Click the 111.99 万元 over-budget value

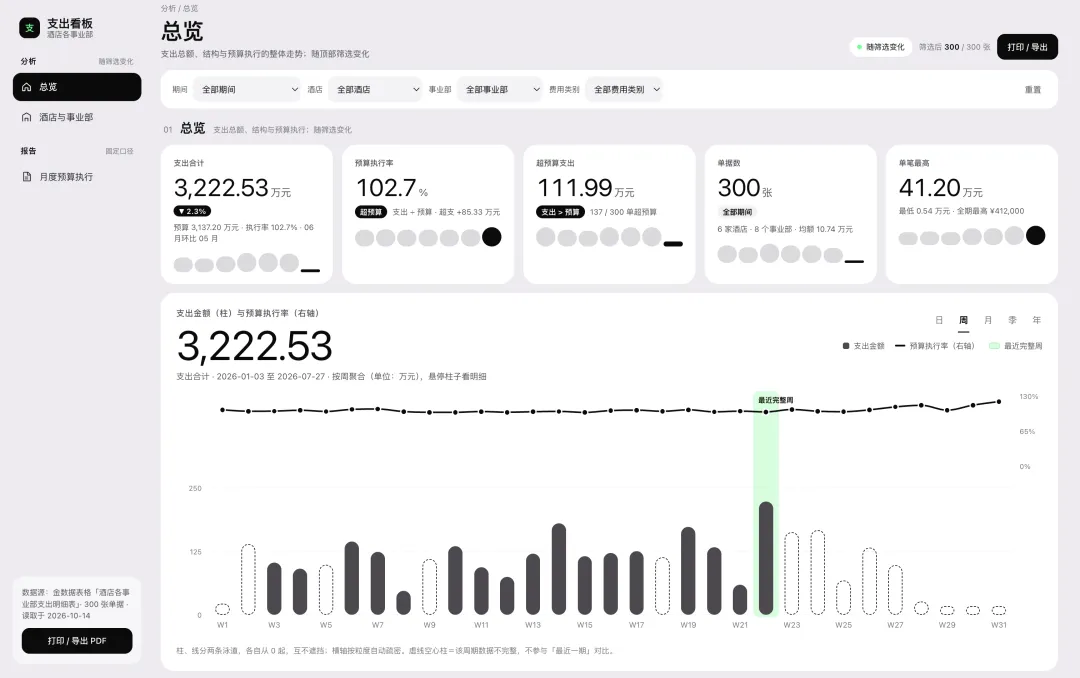585,187
